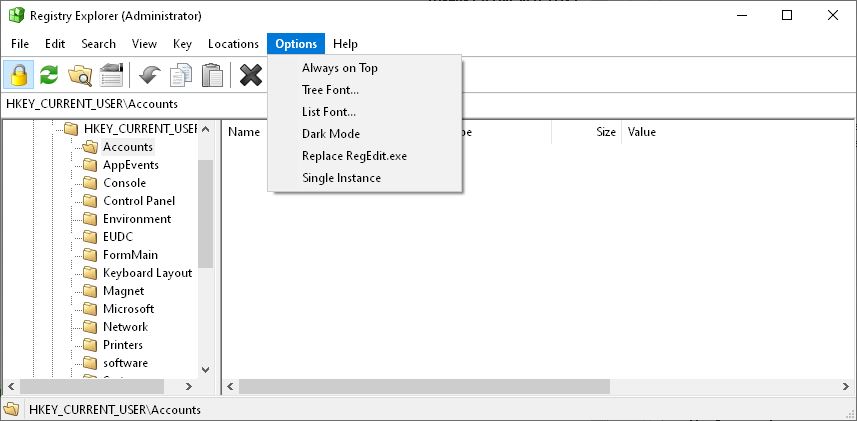Choose Tree Font... from the menu

(x=330, y=90)
